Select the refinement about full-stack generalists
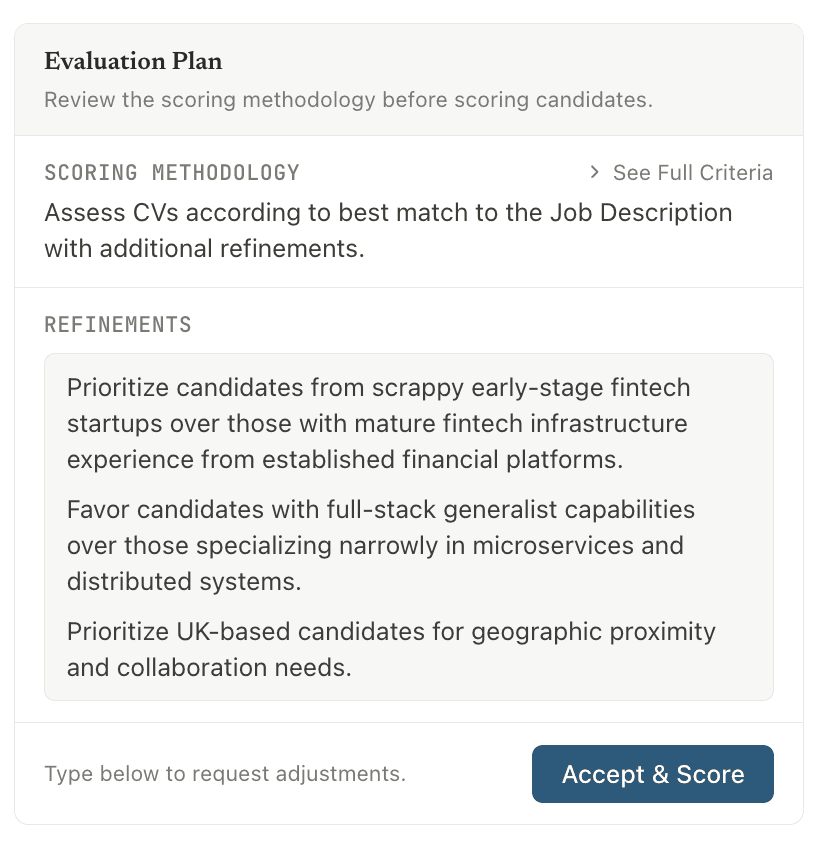The width and height of the screenshot is (824, 842). pos(380,545)
